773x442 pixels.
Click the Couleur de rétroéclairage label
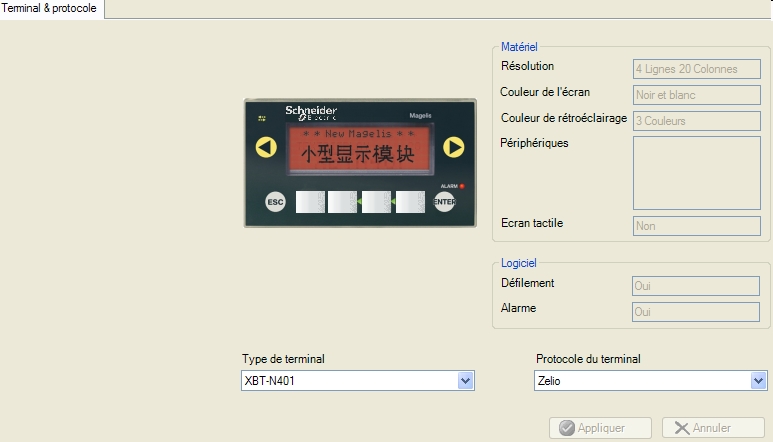[564, 118]
